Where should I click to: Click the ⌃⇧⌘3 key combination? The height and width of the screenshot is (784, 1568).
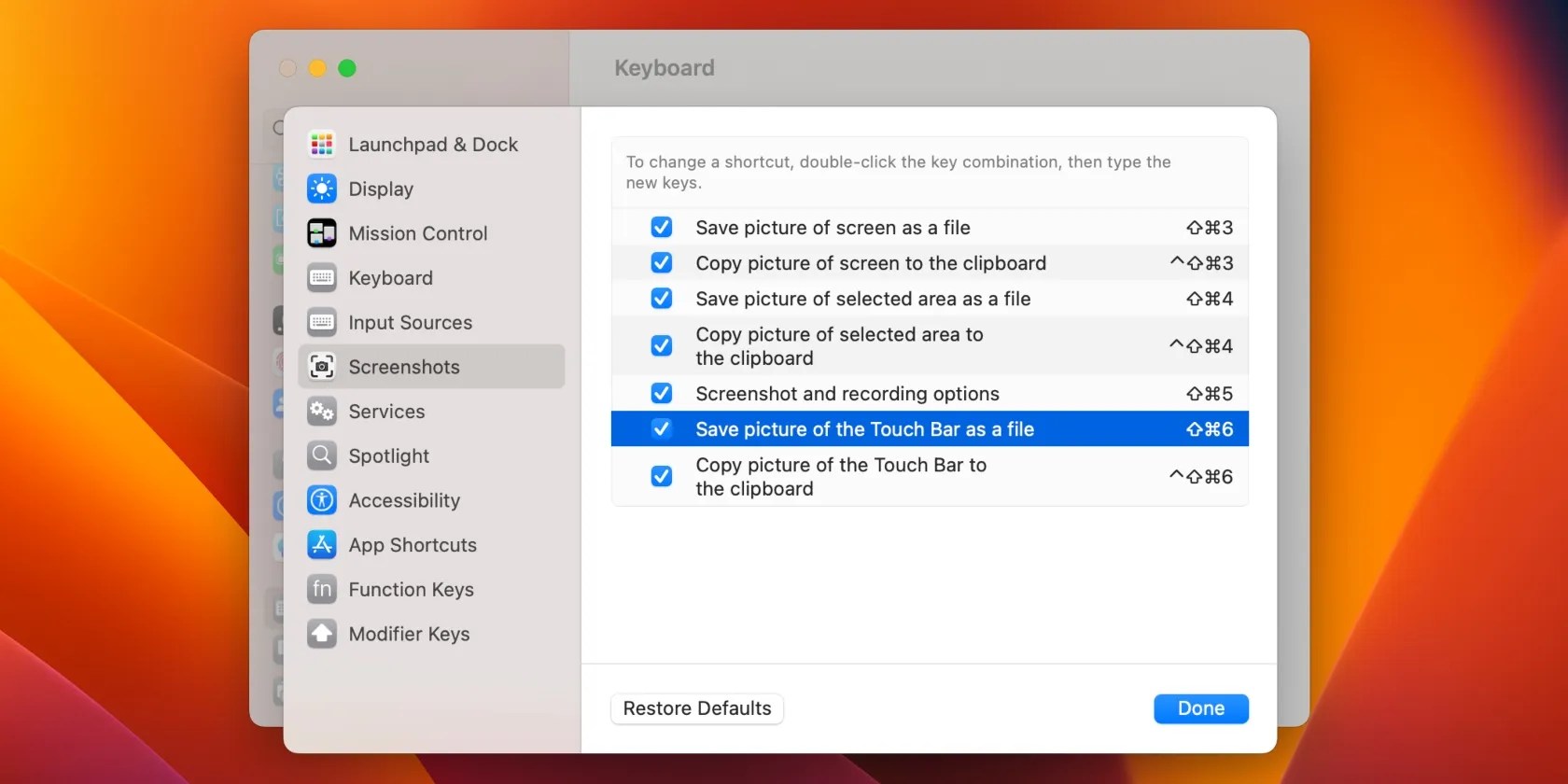(1202, 263)
